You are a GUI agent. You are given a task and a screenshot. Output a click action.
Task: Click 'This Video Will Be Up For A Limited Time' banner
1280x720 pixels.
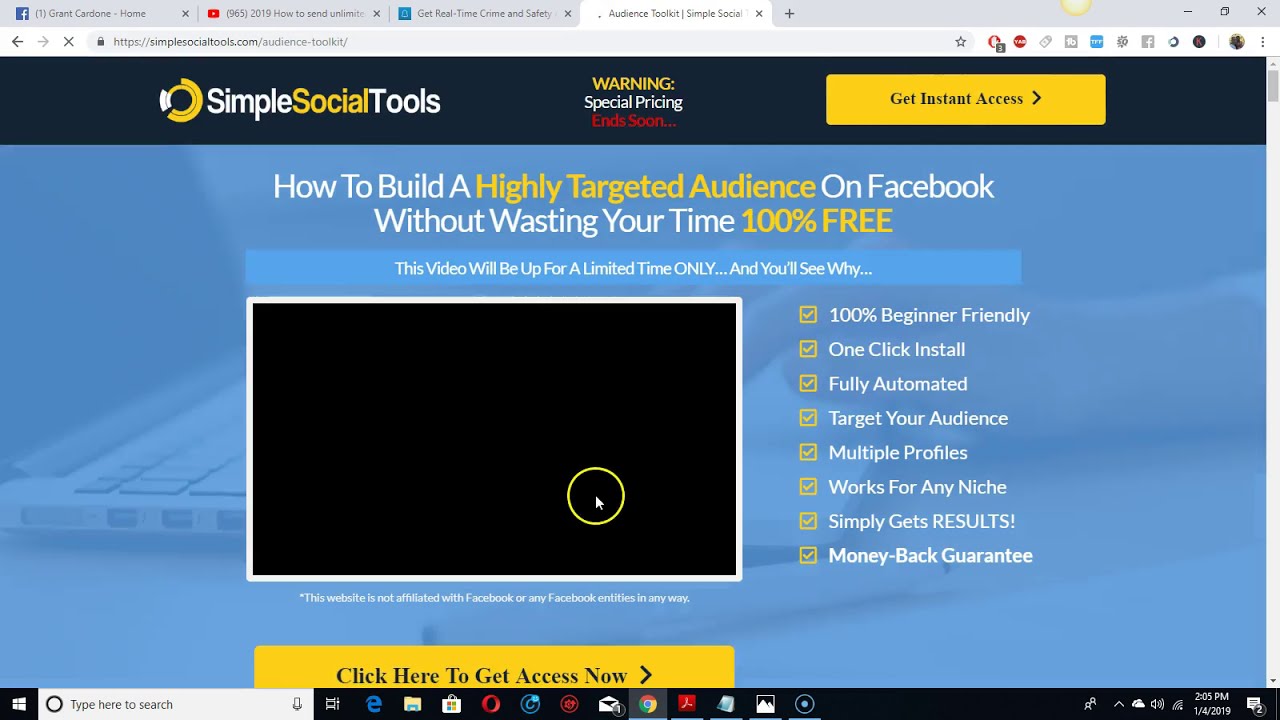point(633,268)
